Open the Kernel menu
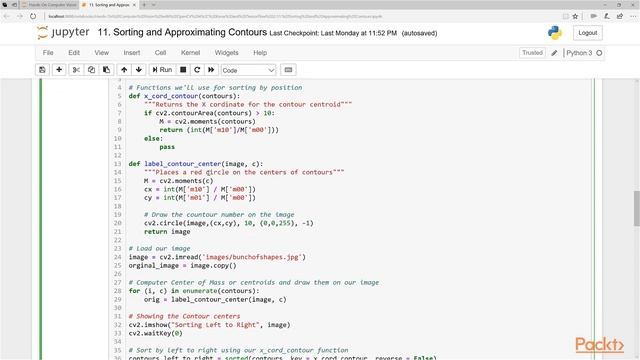The image size is (640, 360). 191,53
